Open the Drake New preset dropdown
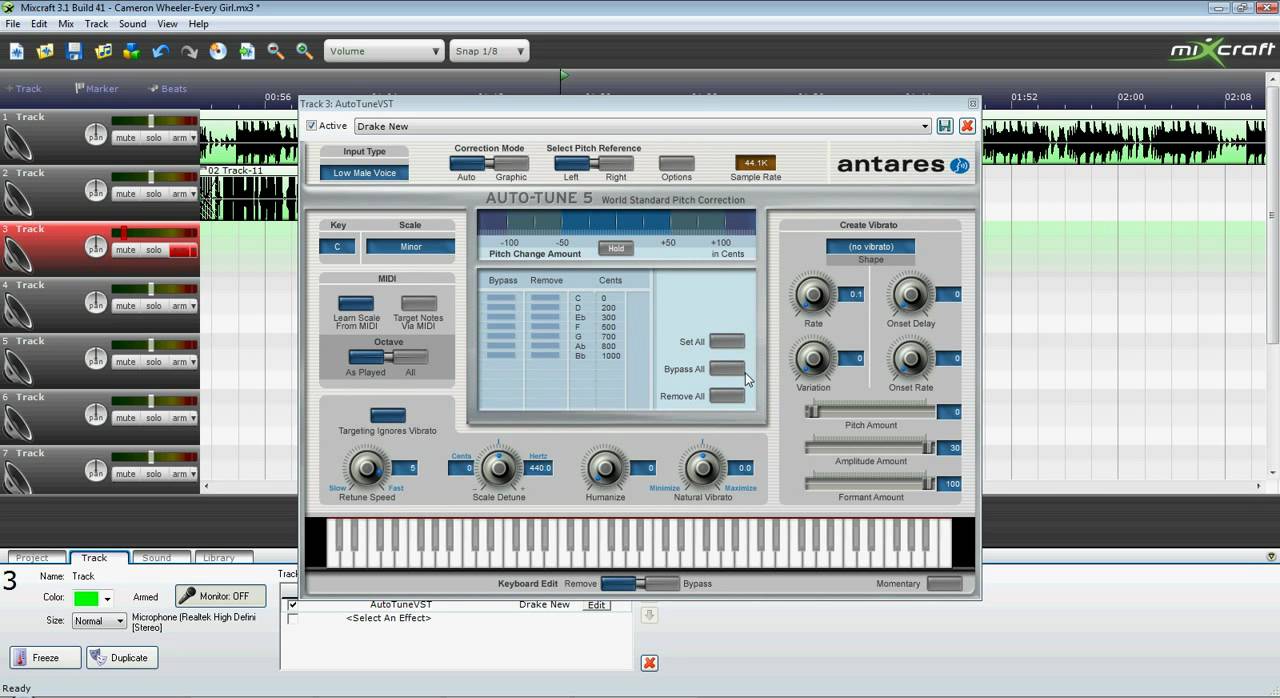Screen dimensions: 1280x698 (925, 126)
